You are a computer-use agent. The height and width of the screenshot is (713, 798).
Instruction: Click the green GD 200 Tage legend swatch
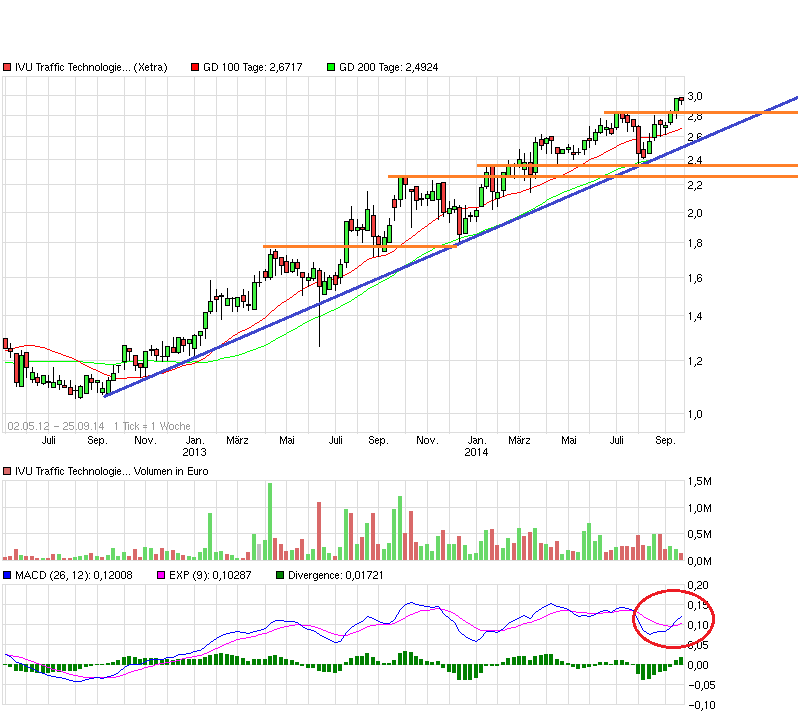click(331, 67)
